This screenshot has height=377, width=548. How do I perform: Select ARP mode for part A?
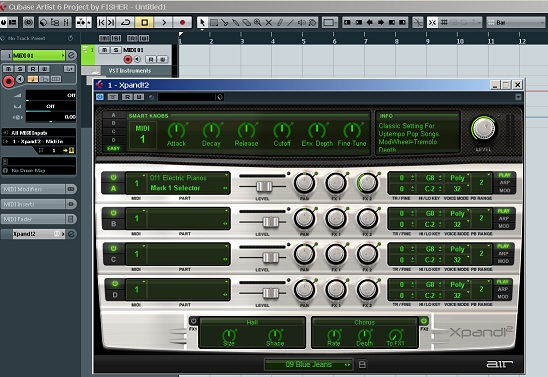point(504,183)
